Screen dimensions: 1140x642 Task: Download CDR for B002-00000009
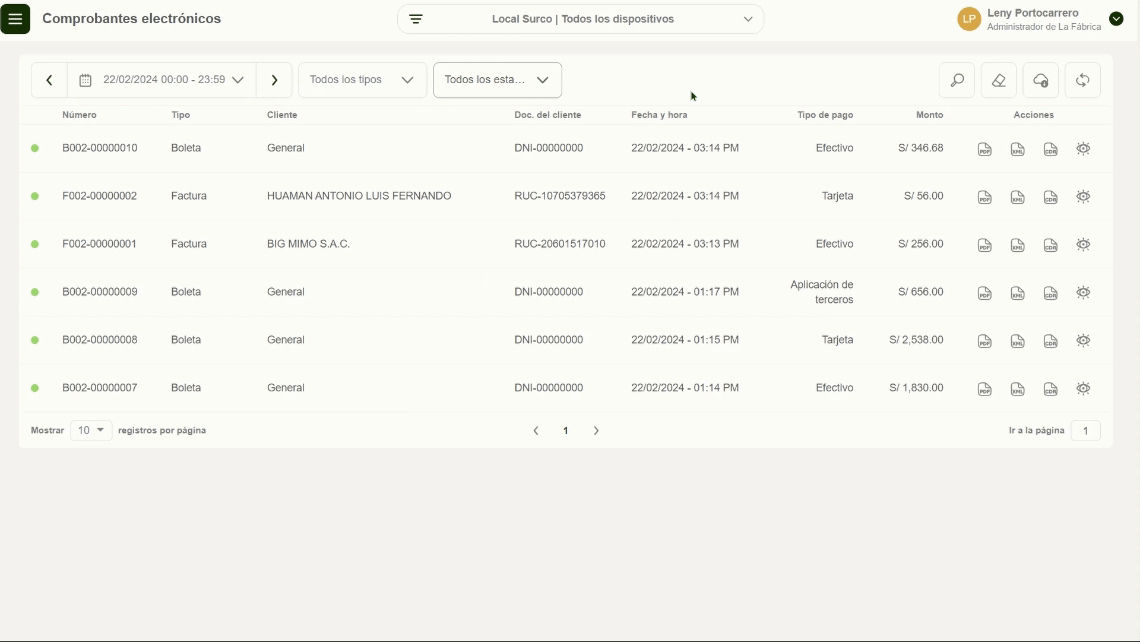click(x=1051, y=293)
